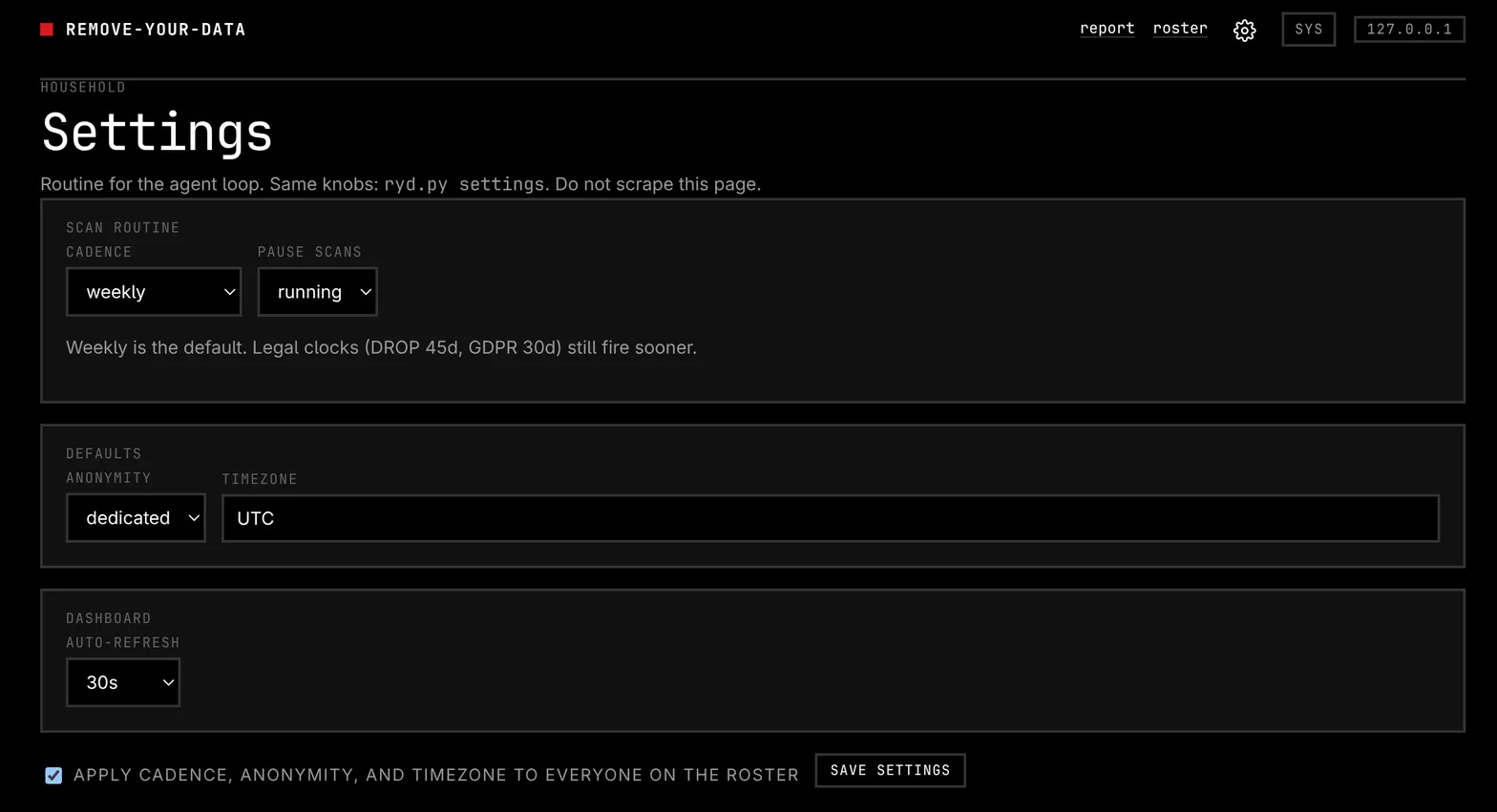Click the SYS badge in header
The height and width of the screenshot is (812, 1497).
[1309, 30]
